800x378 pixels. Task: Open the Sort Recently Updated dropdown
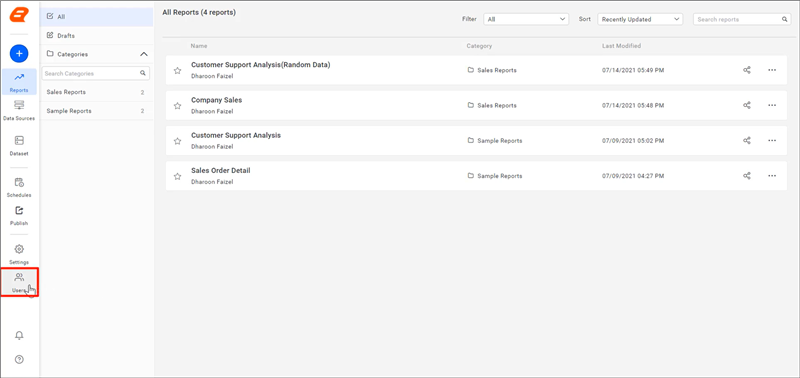coord(640,19)
